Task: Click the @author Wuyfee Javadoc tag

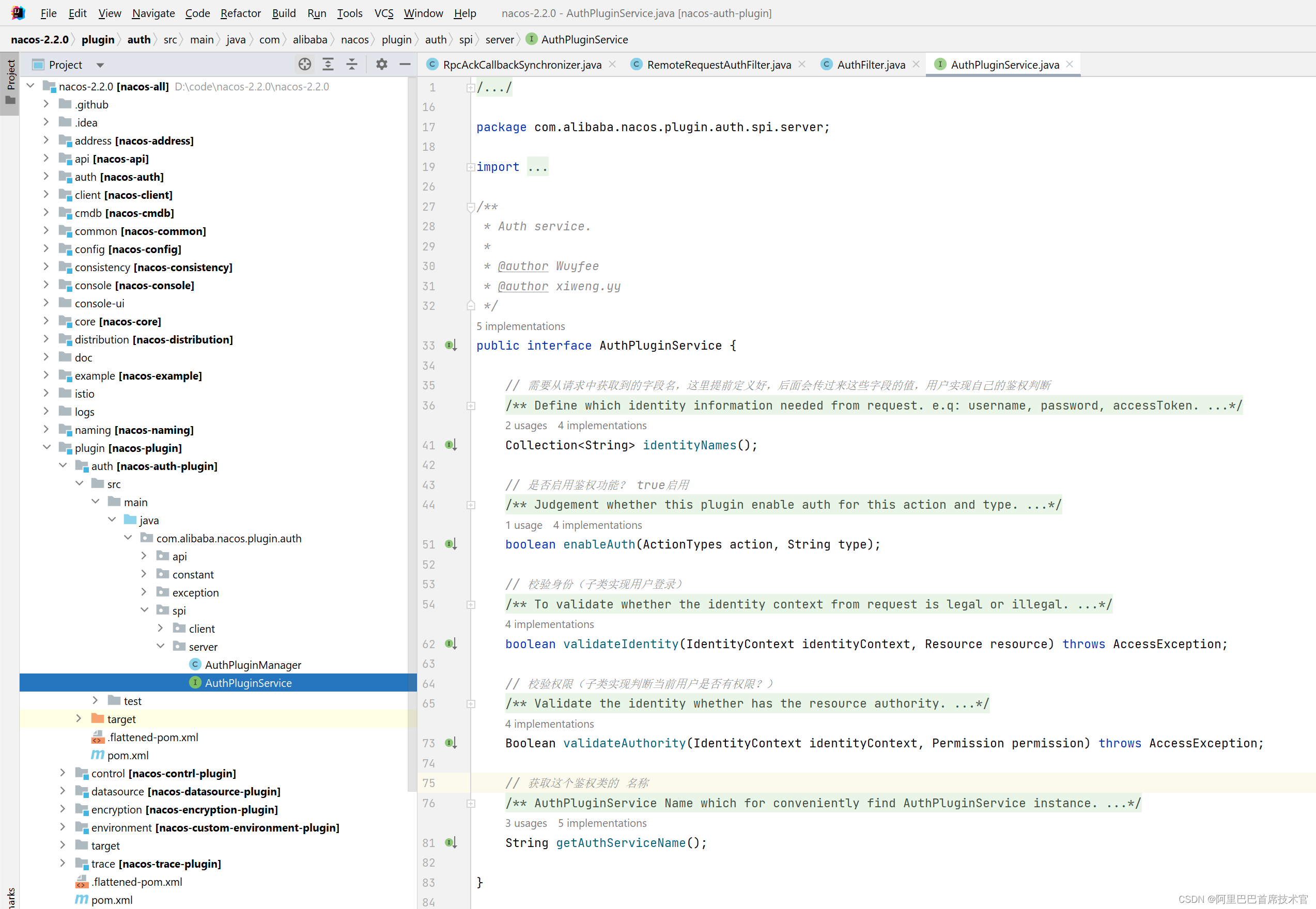Action: 523,266
